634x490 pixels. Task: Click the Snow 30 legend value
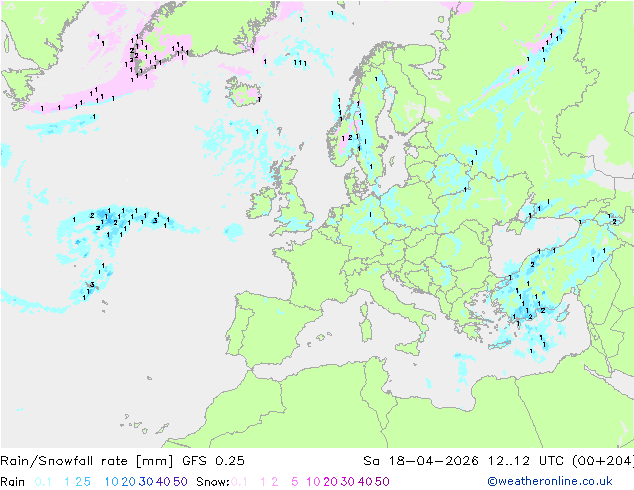[x=348, y=482]
